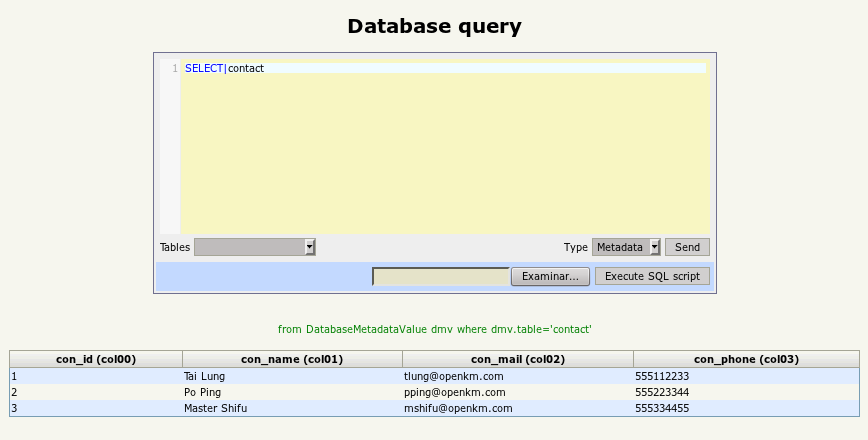
Task: Click the SELECT keyword in the editor
Action: (204, 68)
